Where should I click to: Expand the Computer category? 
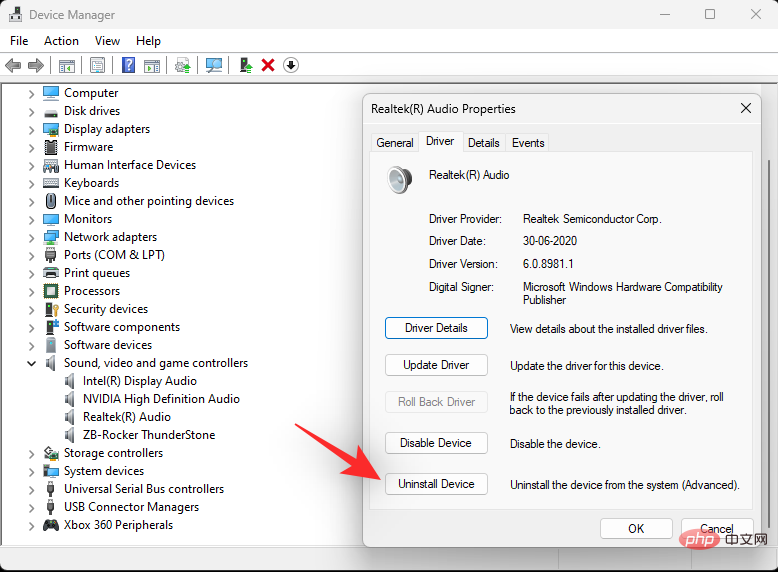tap(31, 94)
